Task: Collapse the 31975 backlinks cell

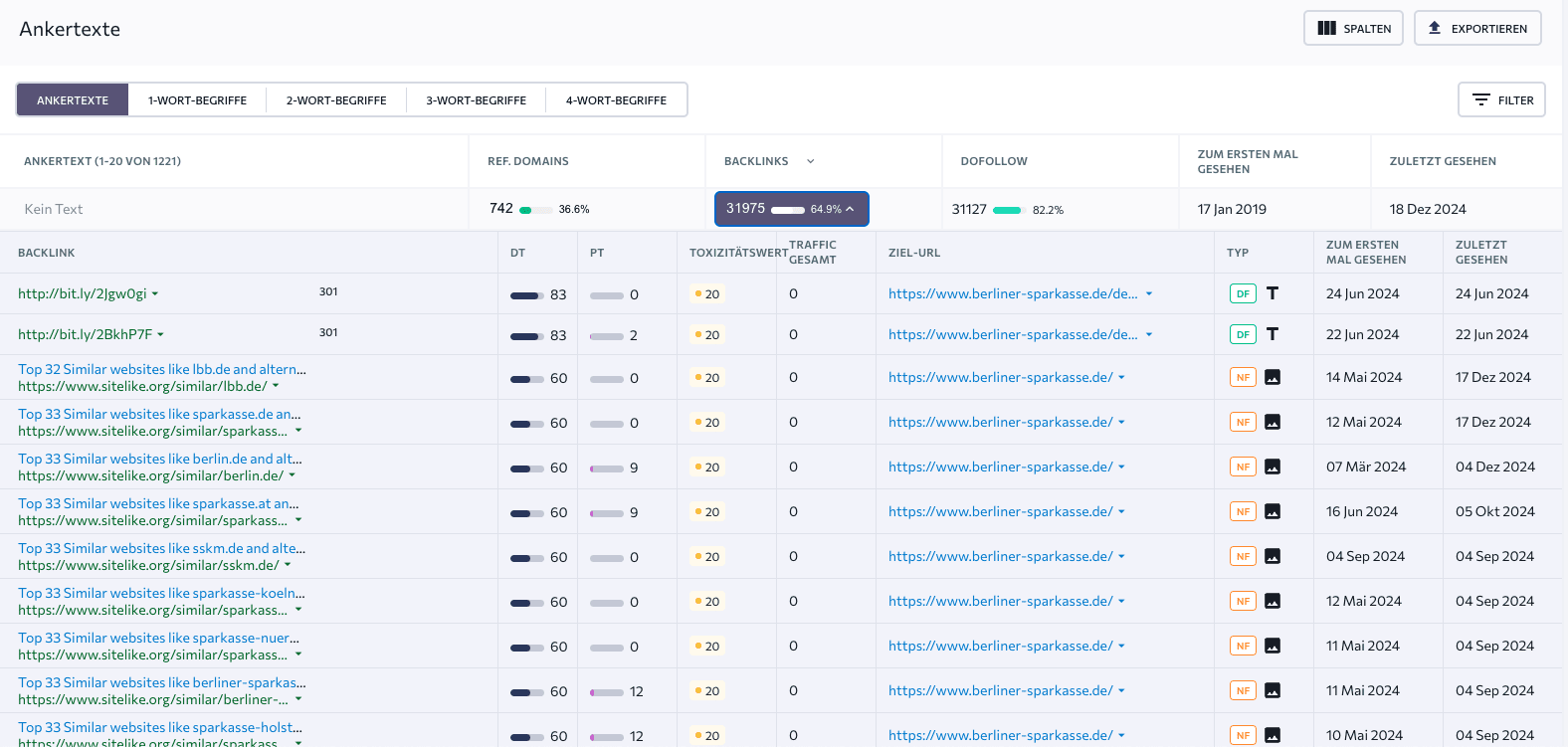Action: coord(792,209)
